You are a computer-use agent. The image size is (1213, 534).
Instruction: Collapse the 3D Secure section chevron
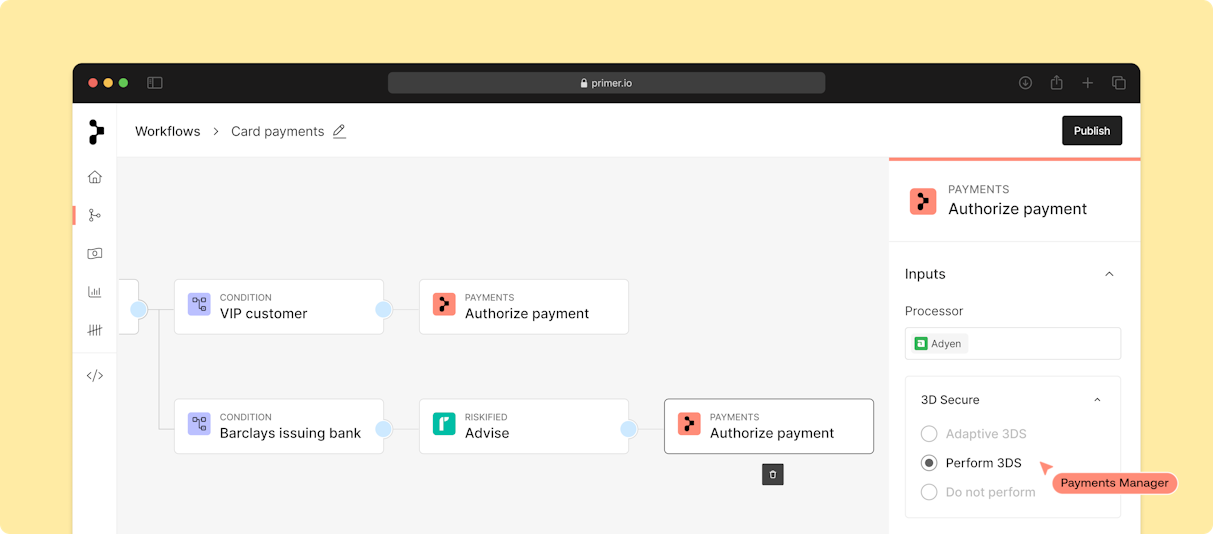[1097, 400]
